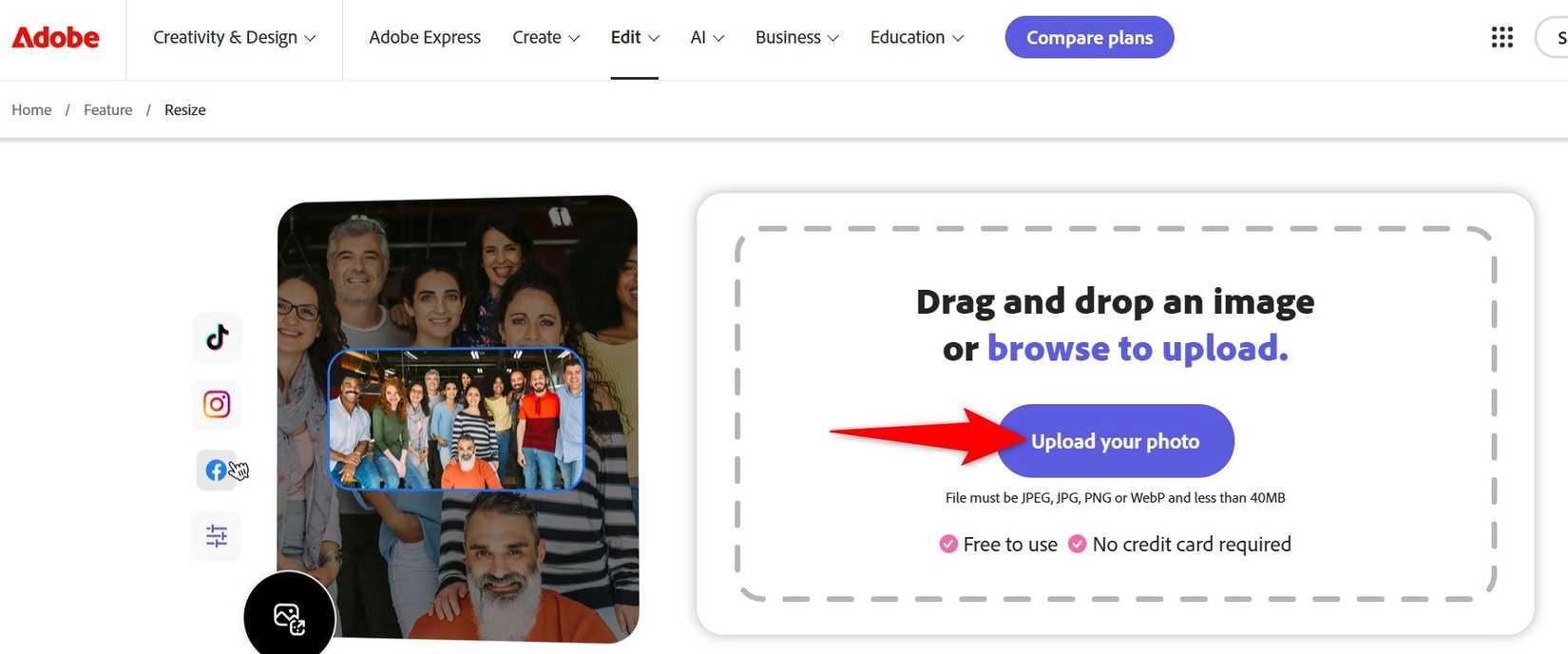Click the black image swap icon

click(290, 618)
